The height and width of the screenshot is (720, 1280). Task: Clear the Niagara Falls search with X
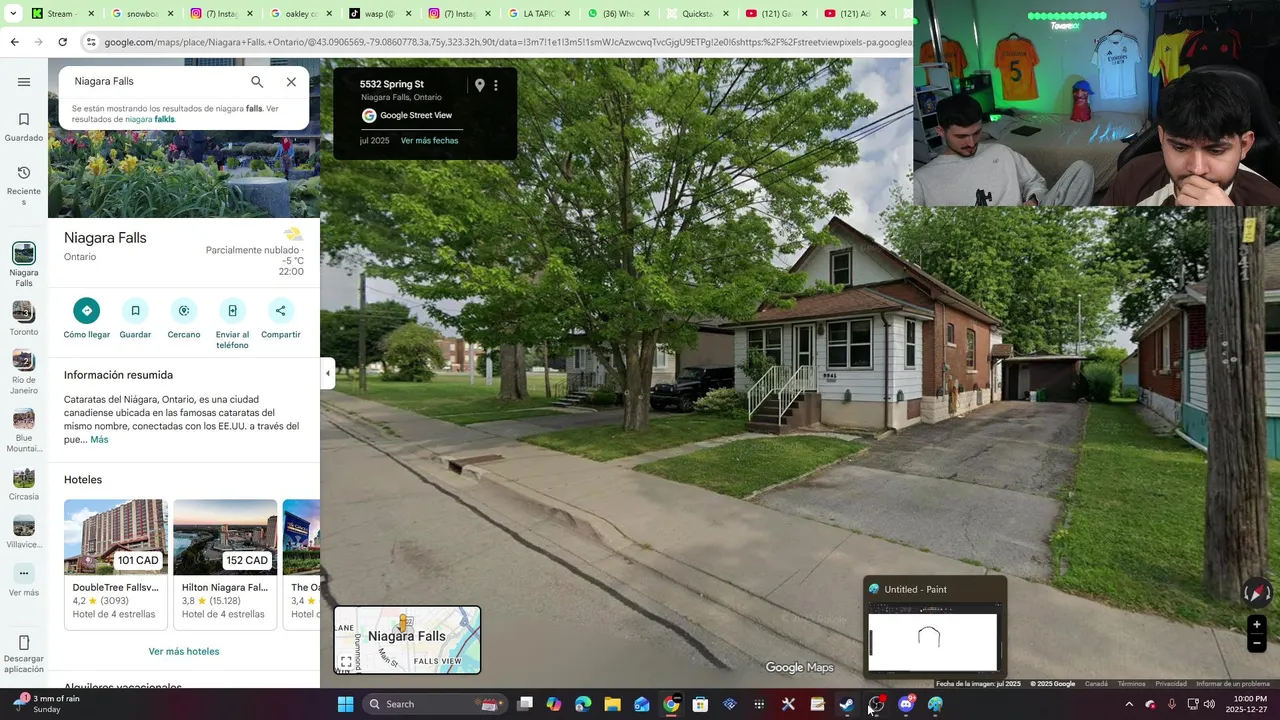[291, 82]
